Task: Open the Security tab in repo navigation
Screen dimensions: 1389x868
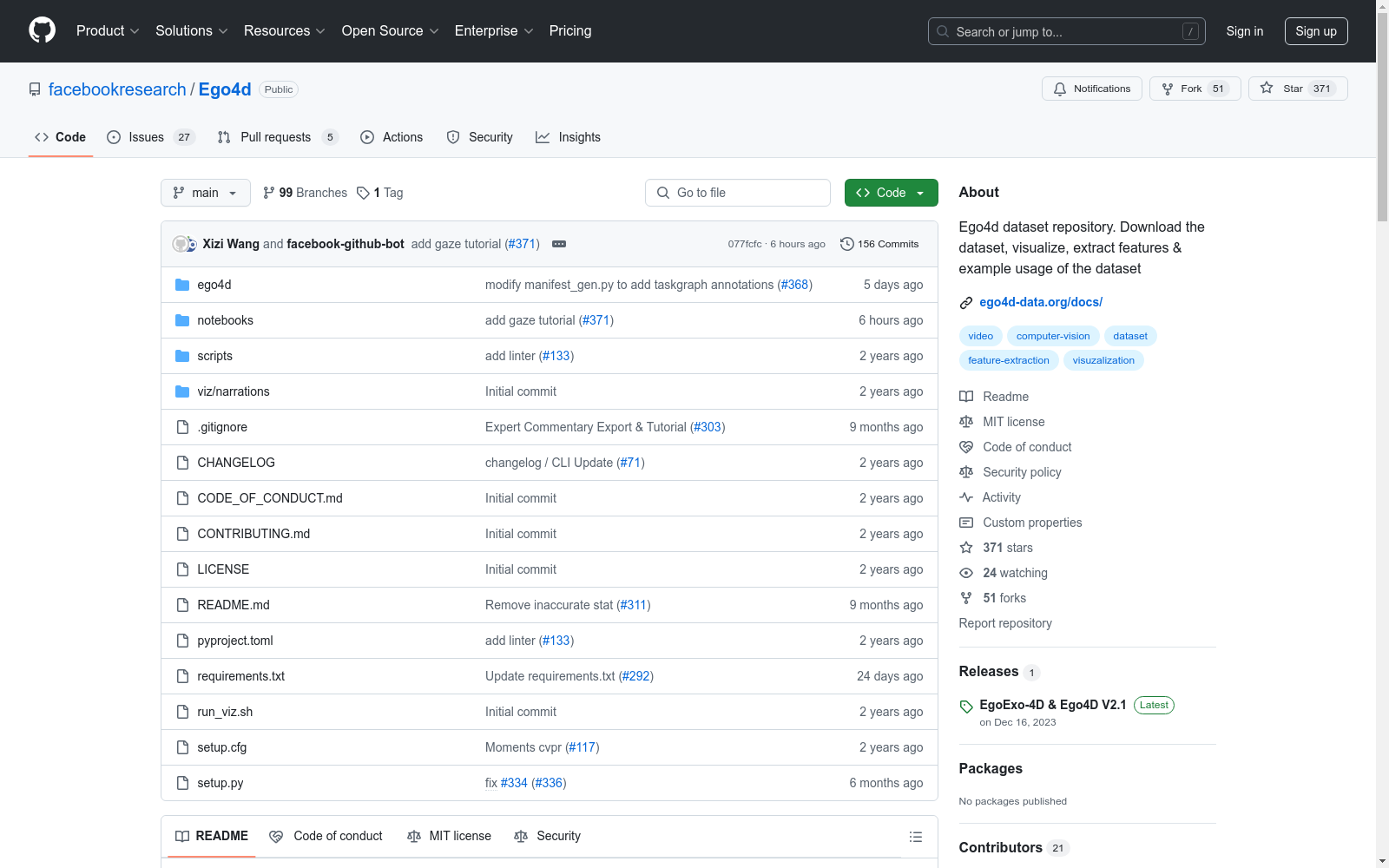Action: point(480,137)
